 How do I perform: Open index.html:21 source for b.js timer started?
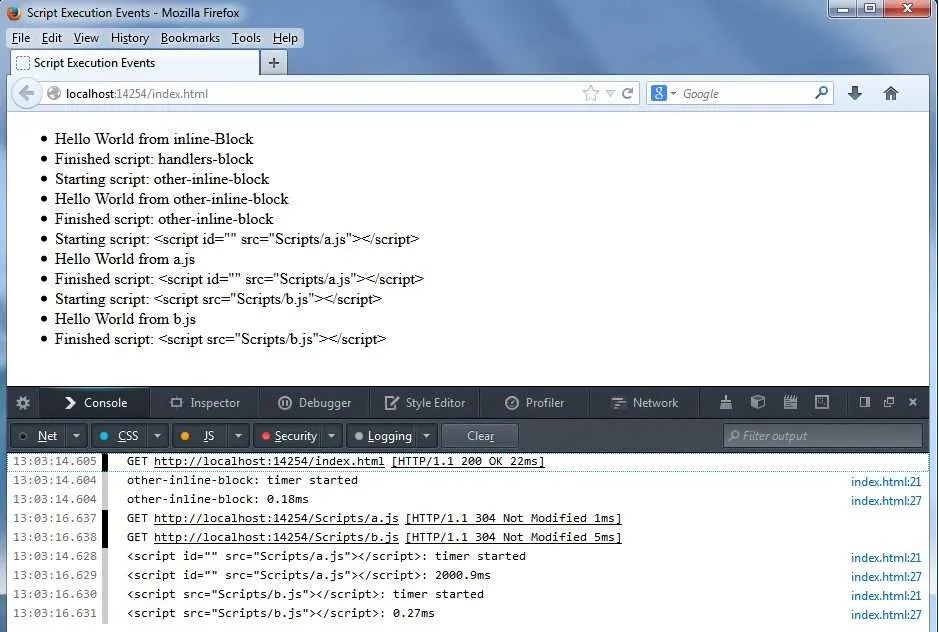pos(886,596)
